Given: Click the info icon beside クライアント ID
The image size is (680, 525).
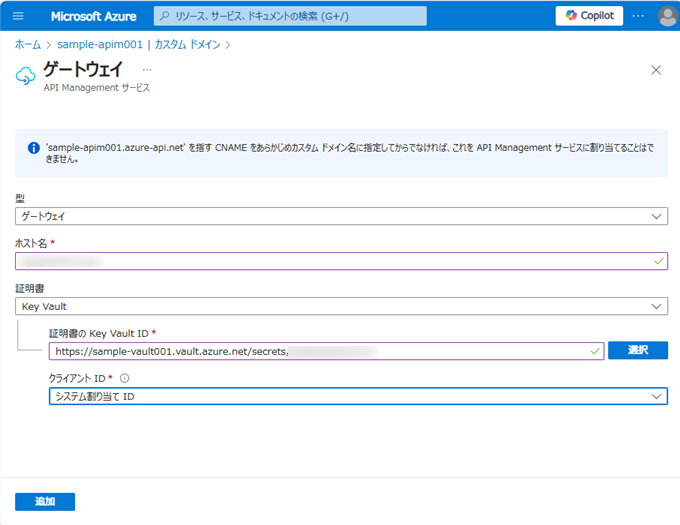Looking at the screenshot, I should point(125,378).
